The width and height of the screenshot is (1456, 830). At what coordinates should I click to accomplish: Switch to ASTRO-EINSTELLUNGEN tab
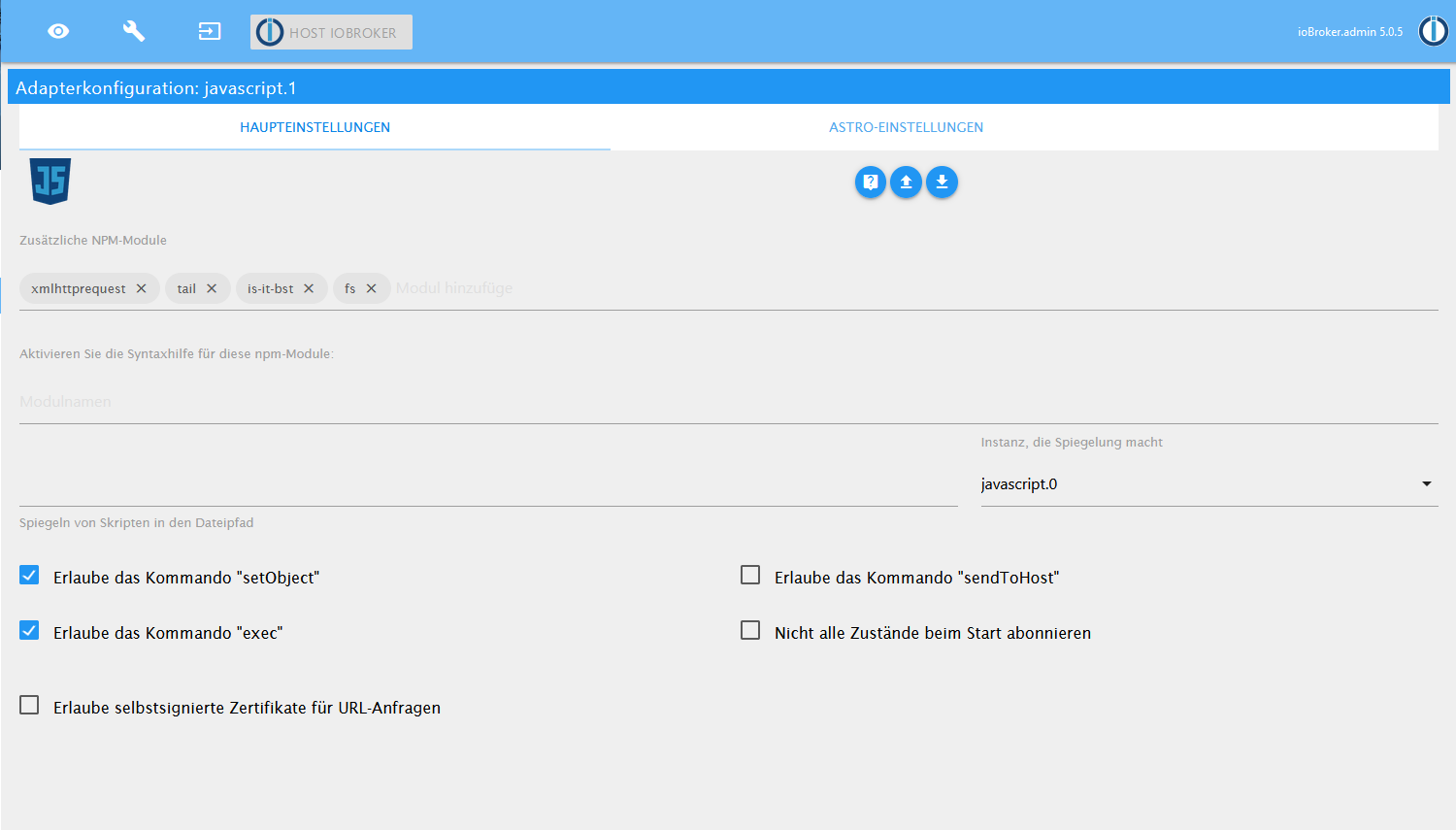coord(906,127)
